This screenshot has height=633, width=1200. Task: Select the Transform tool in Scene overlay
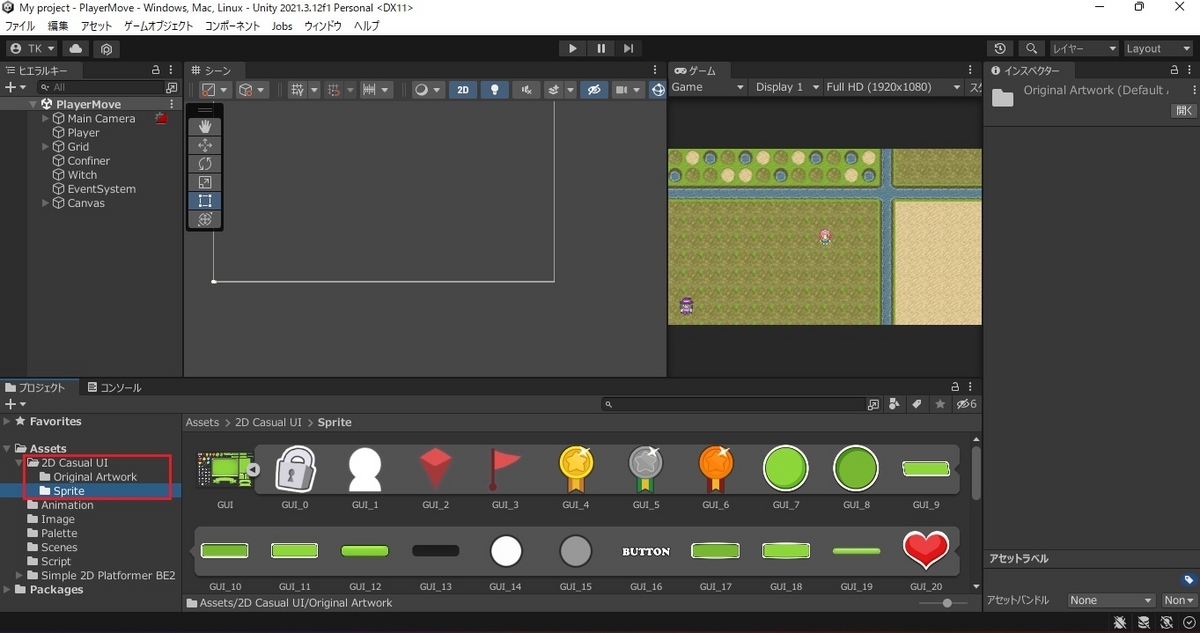[x=205, y=219]
